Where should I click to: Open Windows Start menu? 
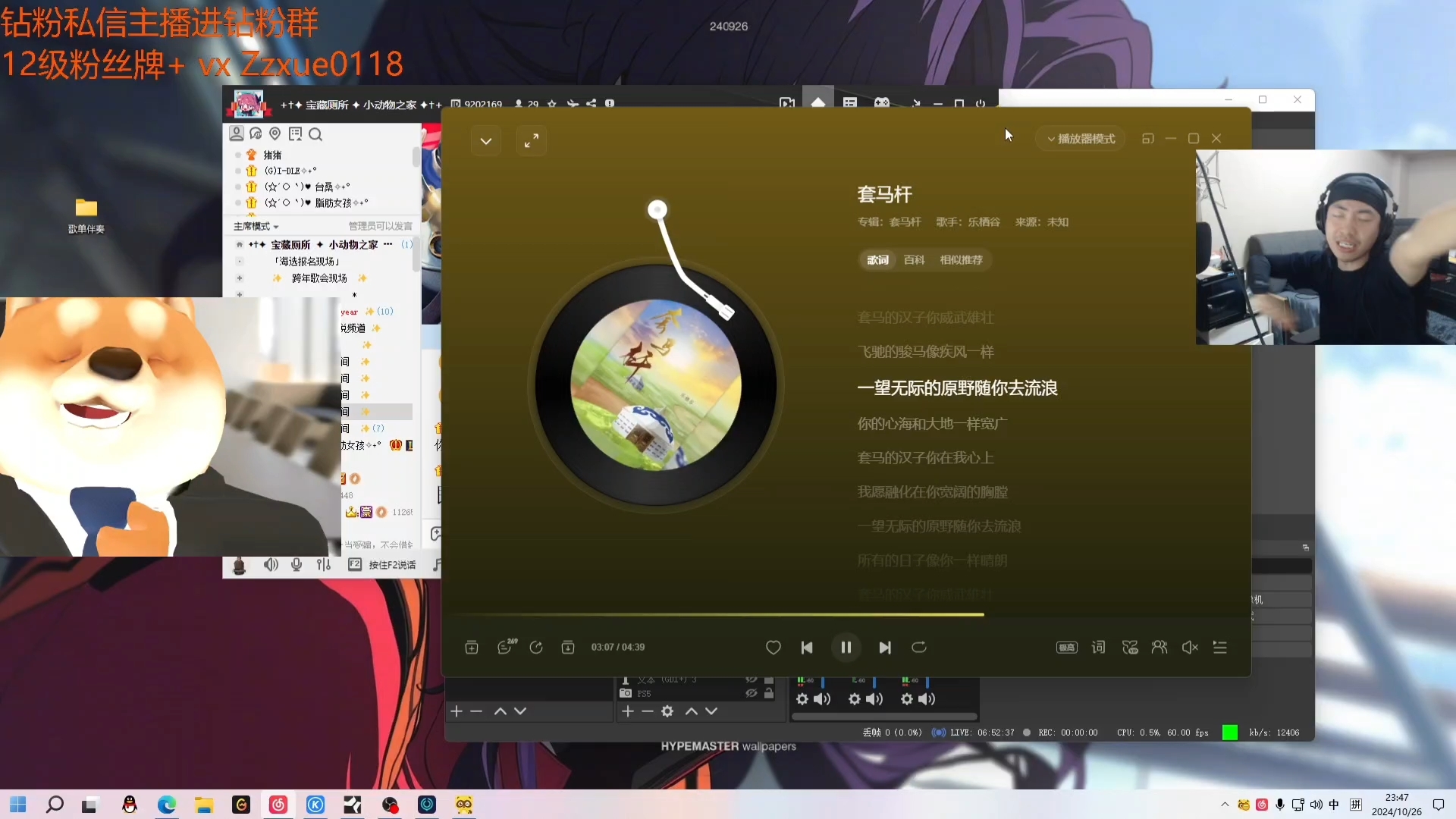[18, 805]
